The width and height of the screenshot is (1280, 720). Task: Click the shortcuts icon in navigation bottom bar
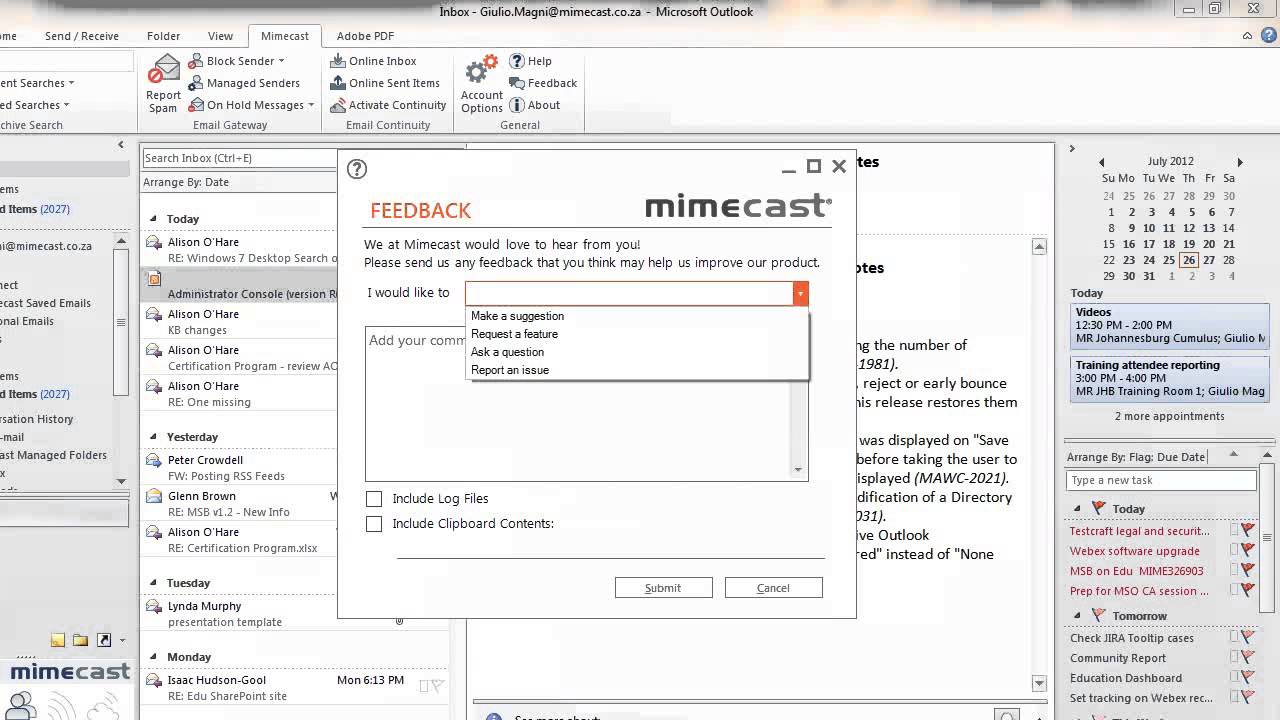pyautogui.click(x=103, y=640)
